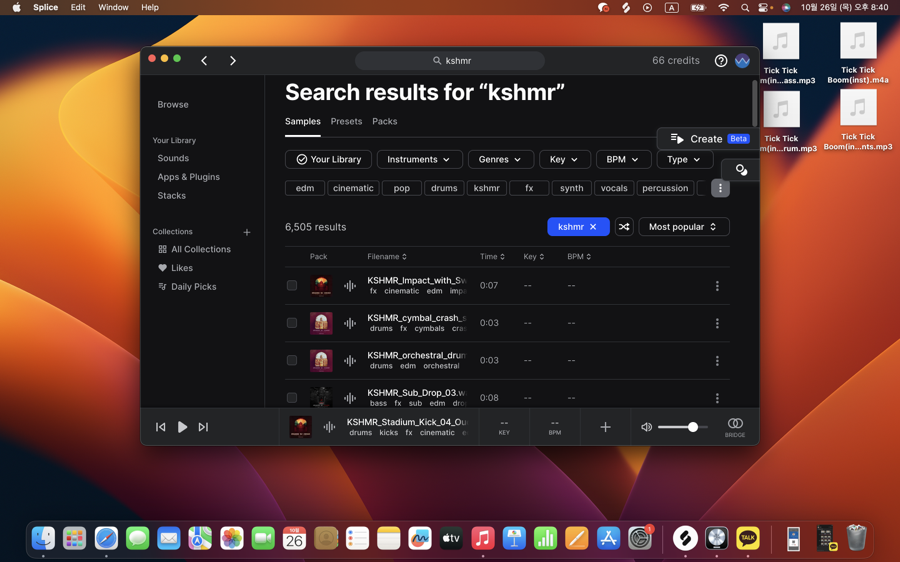The image size is (900, 562).
Task: Open the Most popular sort dropdown
Action: (x=684, y=227)
